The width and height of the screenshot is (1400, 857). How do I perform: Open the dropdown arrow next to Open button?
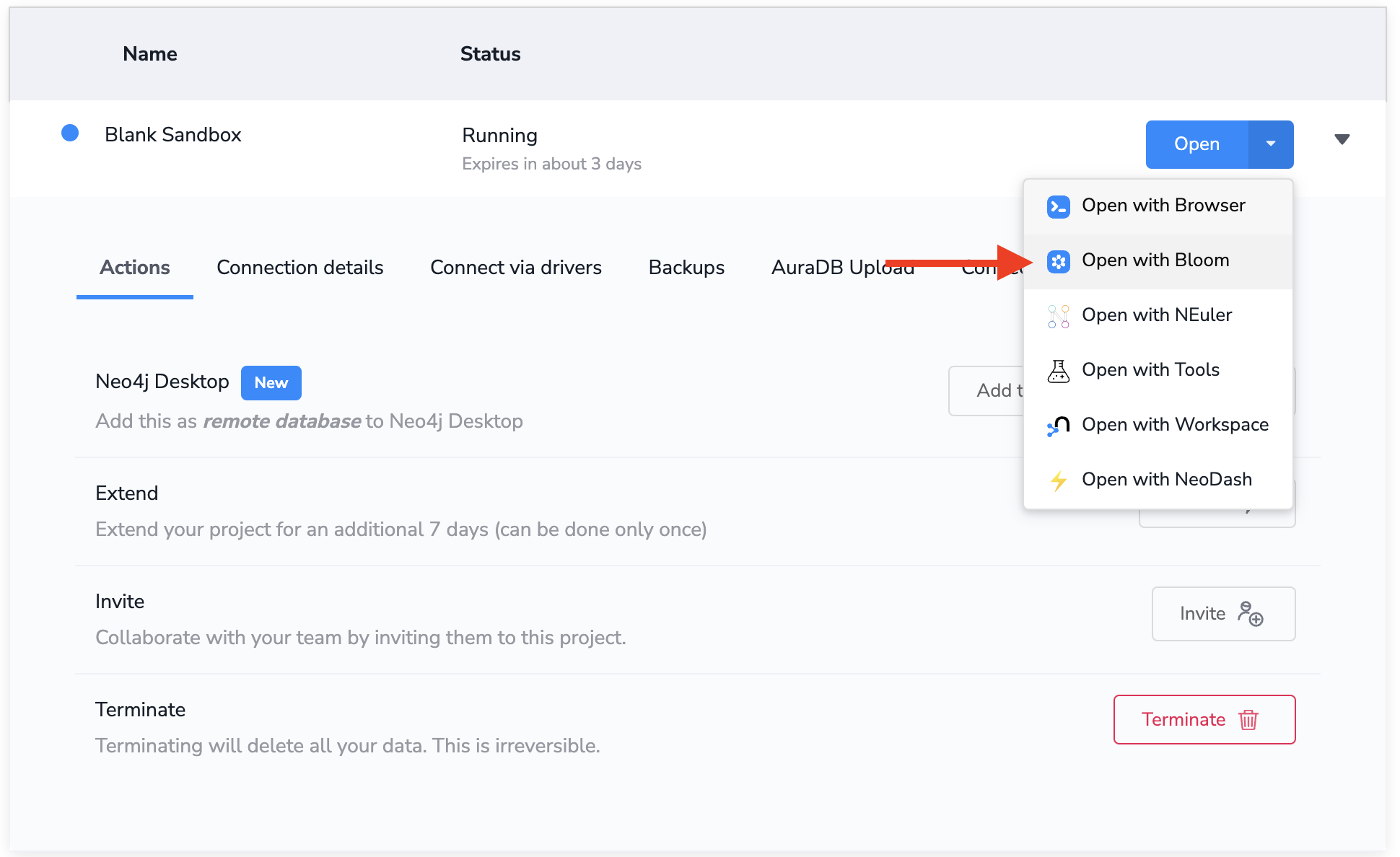(1271, 144)
